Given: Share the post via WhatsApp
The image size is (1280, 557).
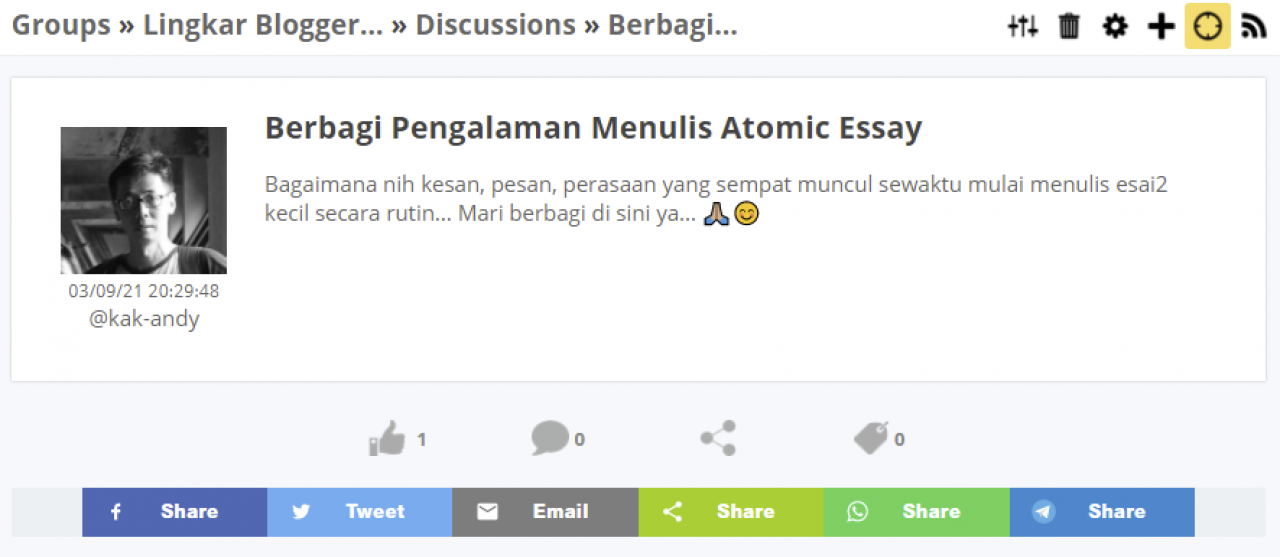Looking at the screenshot, I should 916,512.
